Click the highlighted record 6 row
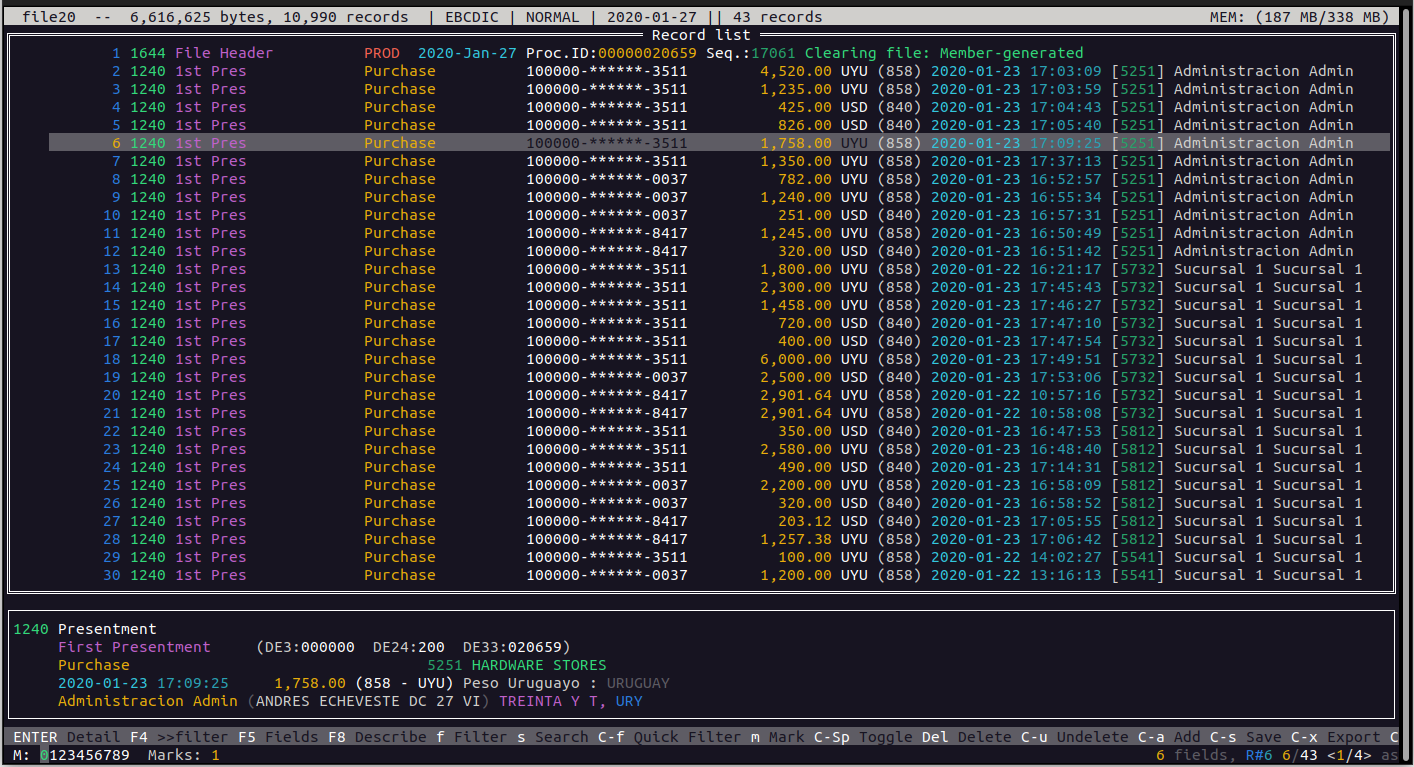Screen dimensions: 1414x767 point(700,143)
